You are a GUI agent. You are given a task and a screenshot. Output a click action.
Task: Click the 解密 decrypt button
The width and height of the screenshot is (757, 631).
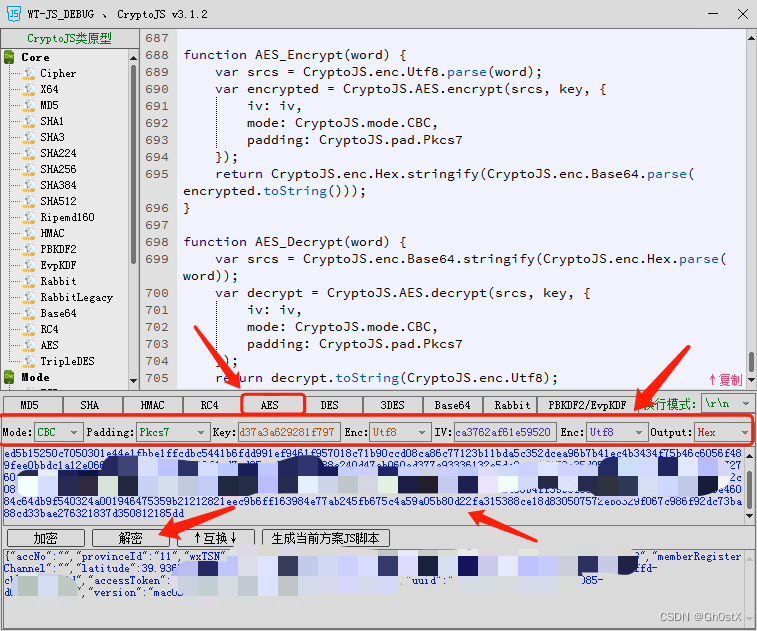pos(130,538)
